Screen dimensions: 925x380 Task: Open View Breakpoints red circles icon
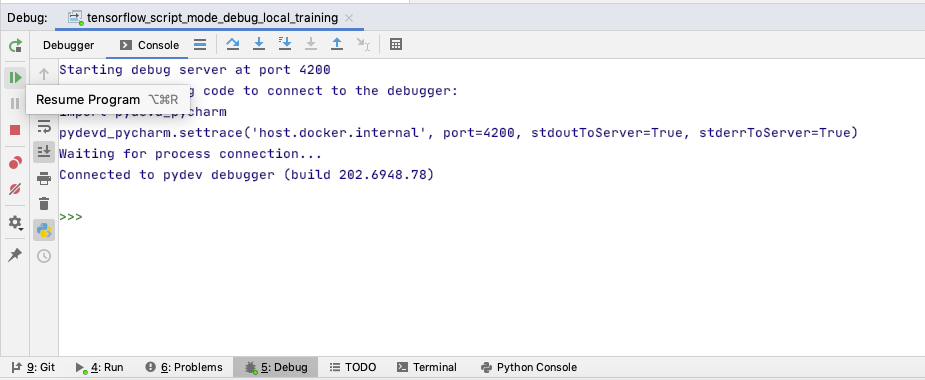[x=15, y=163]
